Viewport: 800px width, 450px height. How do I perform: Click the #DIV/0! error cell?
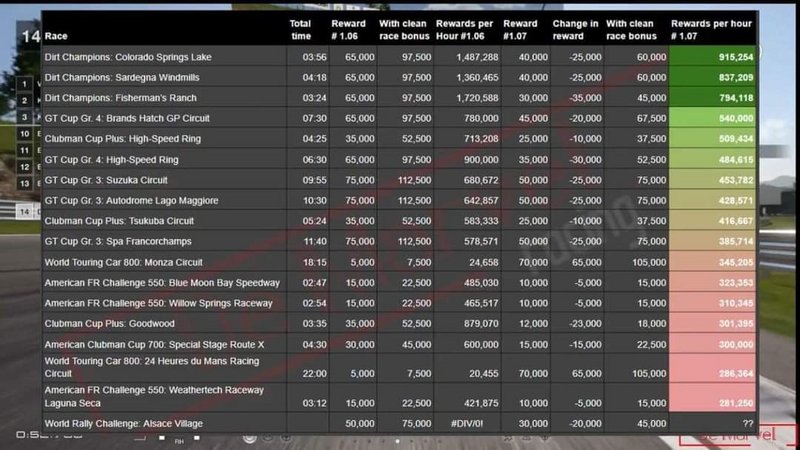point(467,423)
